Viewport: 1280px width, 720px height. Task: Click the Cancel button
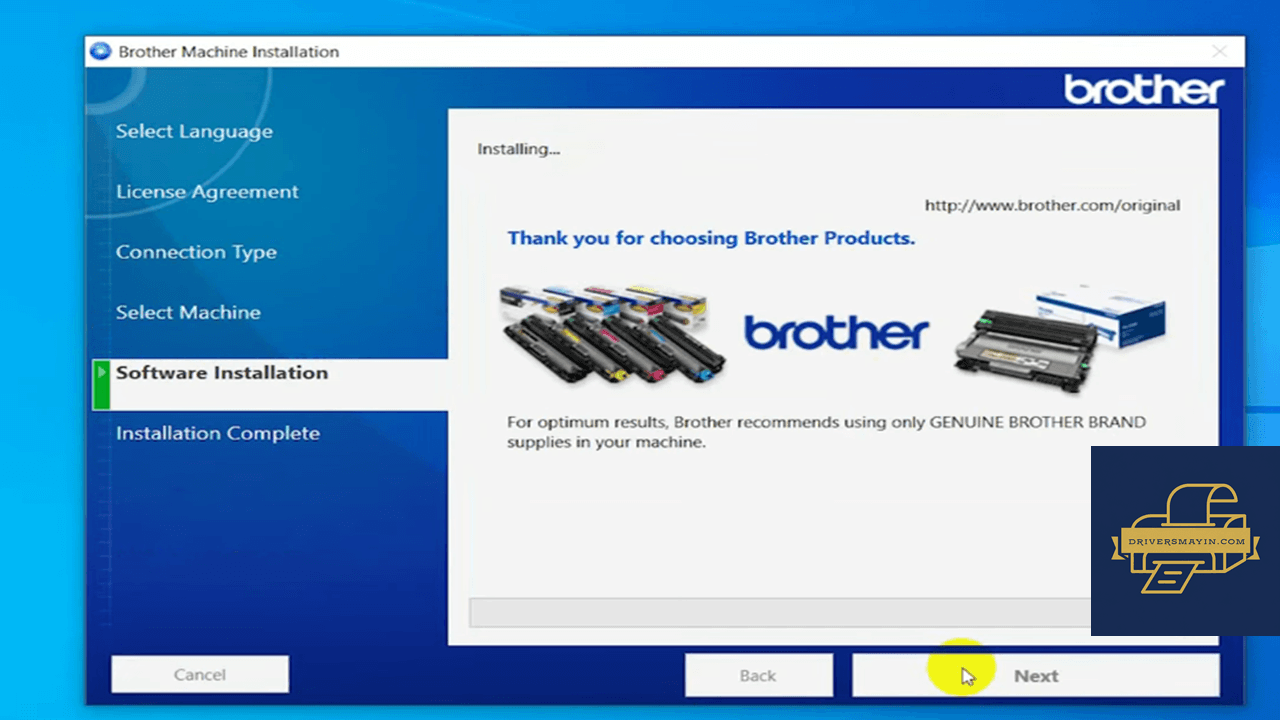200,675
